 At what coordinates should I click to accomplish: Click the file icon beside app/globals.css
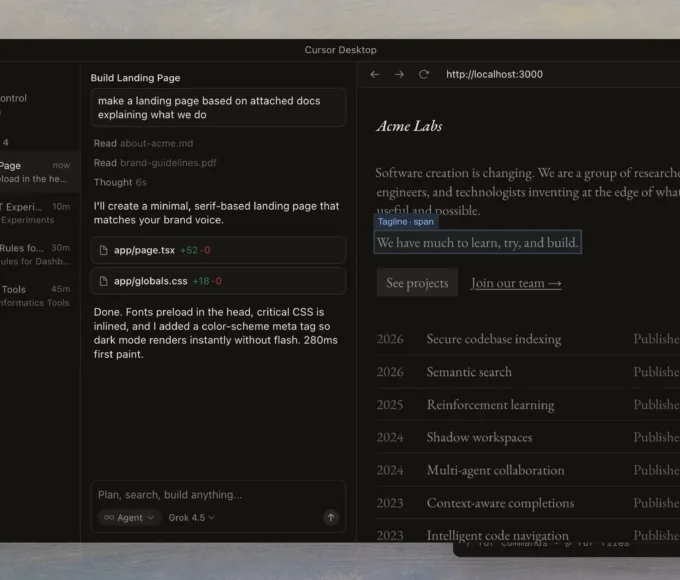[103, 281]
